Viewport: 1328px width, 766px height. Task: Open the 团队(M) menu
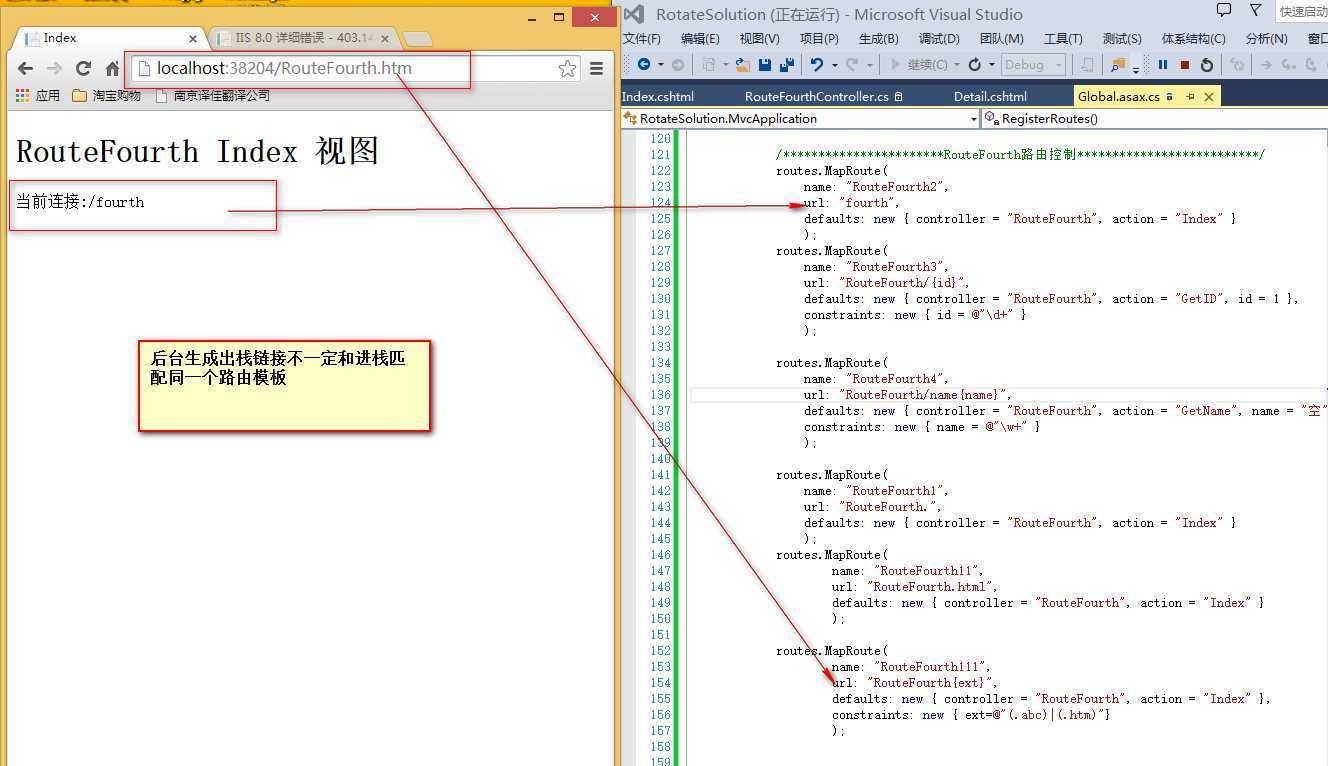click(1001, 38)
